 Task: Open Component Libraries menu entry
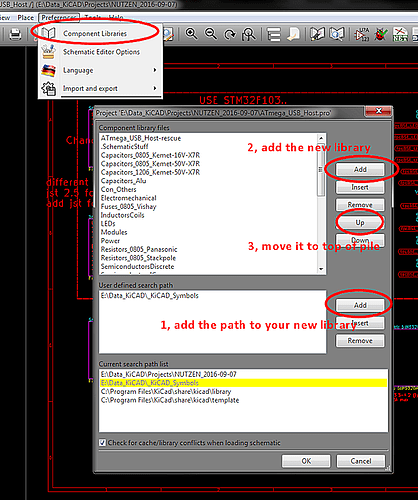coord(95,34)
